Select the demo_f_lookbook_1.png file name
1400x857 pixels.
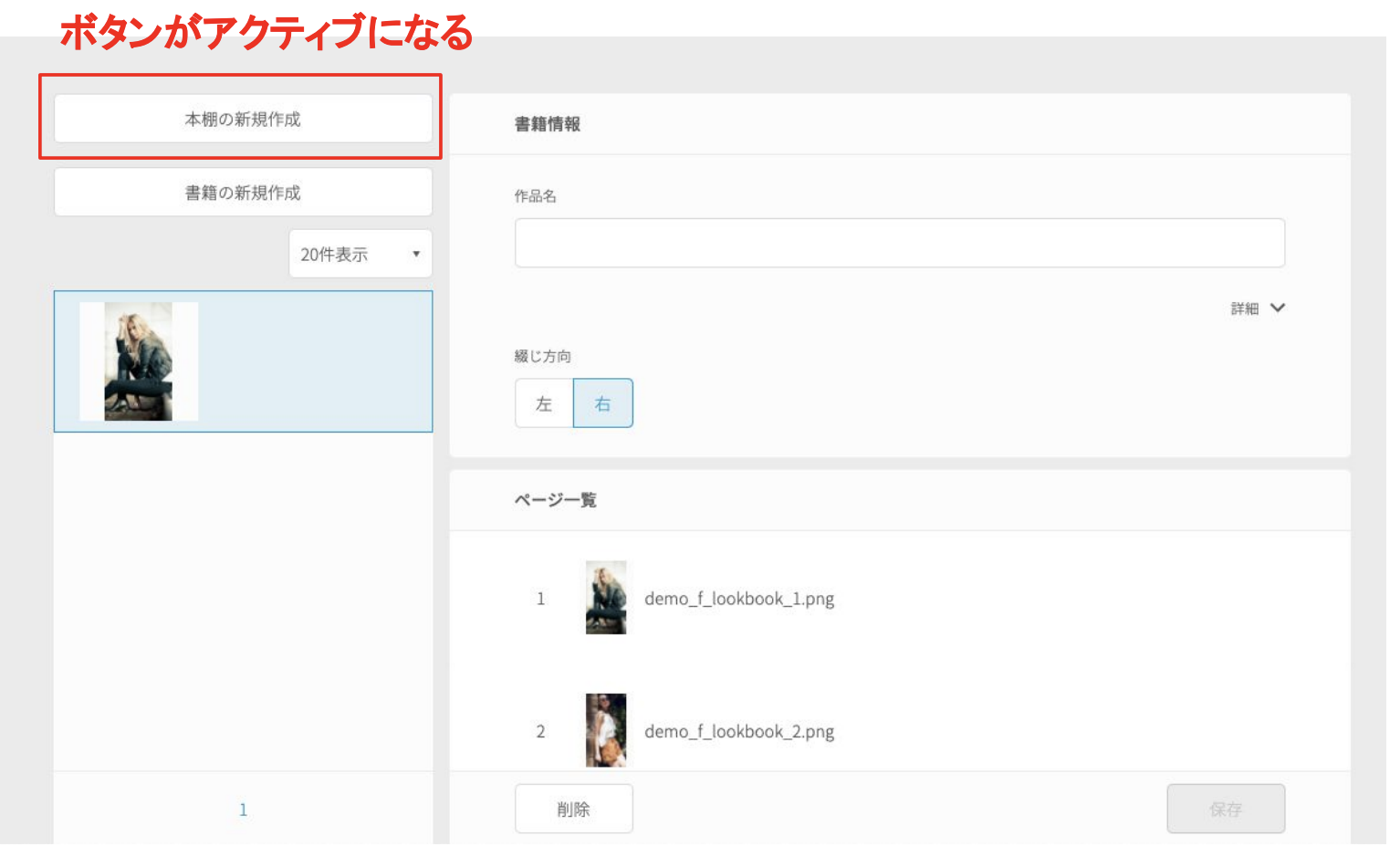(x=739, y=599)
